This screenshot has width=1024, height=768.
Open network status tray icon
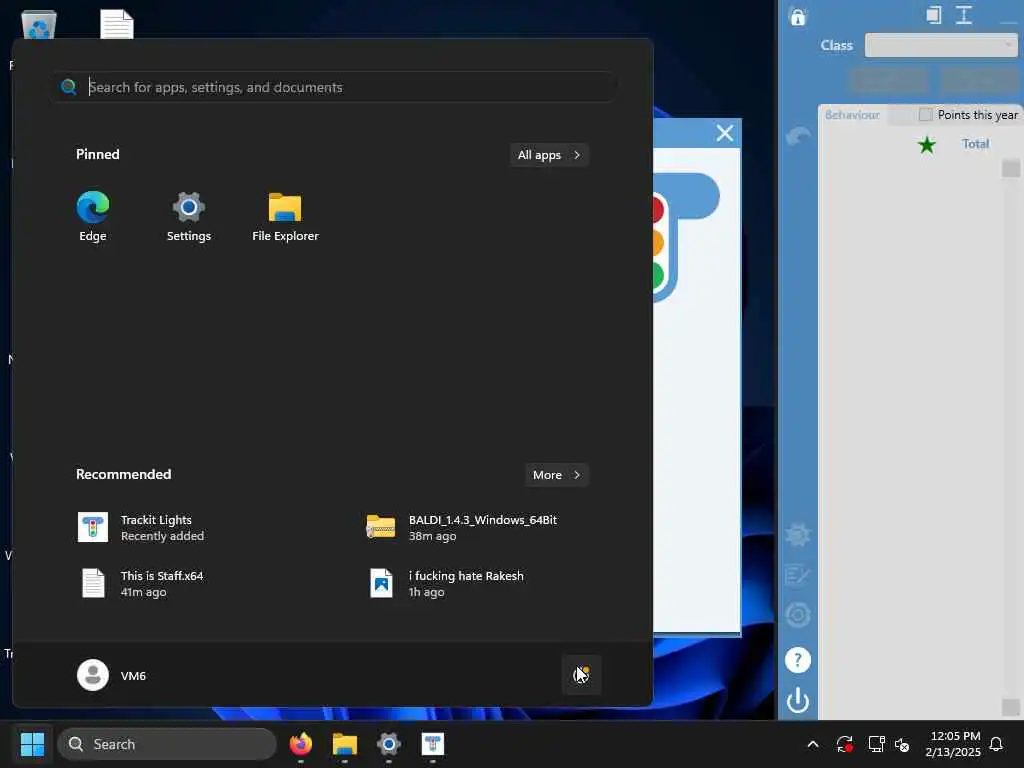coord(876,744)
